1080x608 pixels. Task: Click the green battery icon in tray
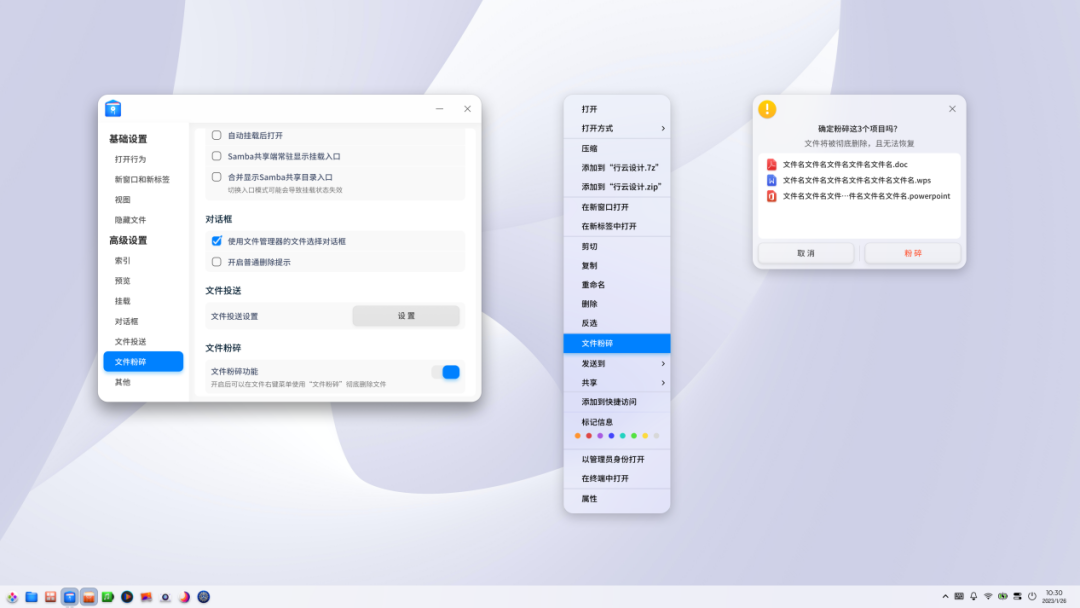click(x=1003, y=596)
